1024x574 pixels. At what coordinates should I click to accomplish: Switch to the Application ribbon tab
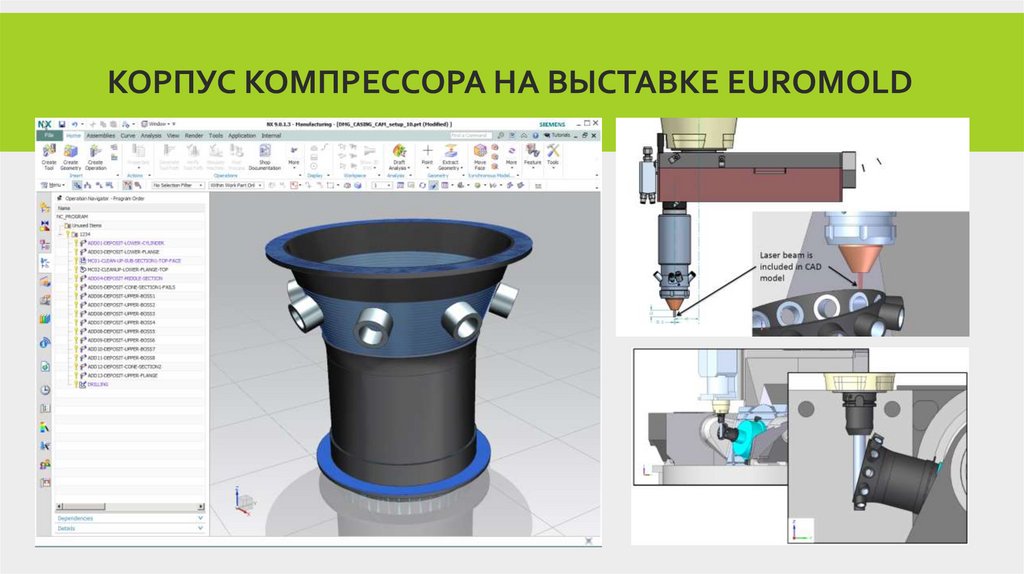pyautogui.click(x=242, y=136)
